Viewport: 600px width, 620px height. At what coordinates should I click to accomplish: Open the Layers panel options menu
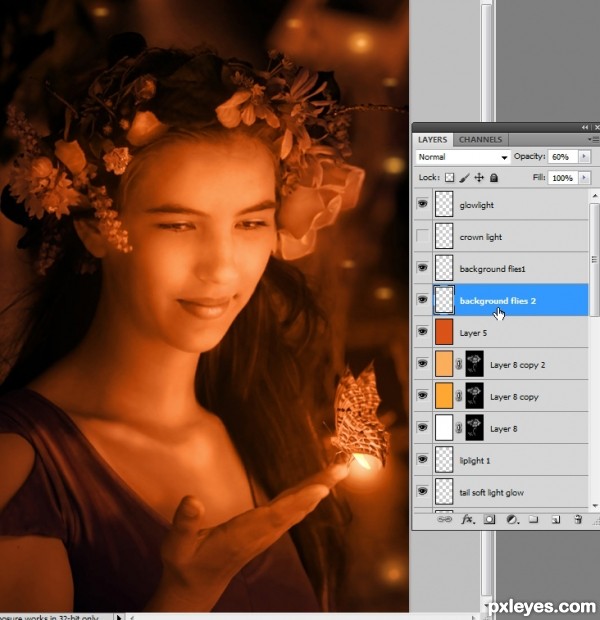tap(593, 139)
